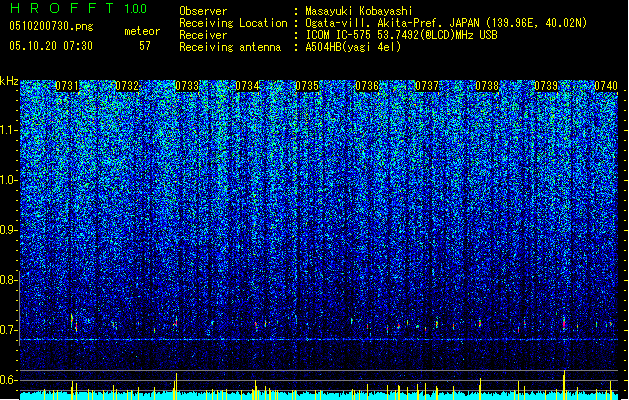
Task: Click the 0731 time marker
Action: point(67,86)
